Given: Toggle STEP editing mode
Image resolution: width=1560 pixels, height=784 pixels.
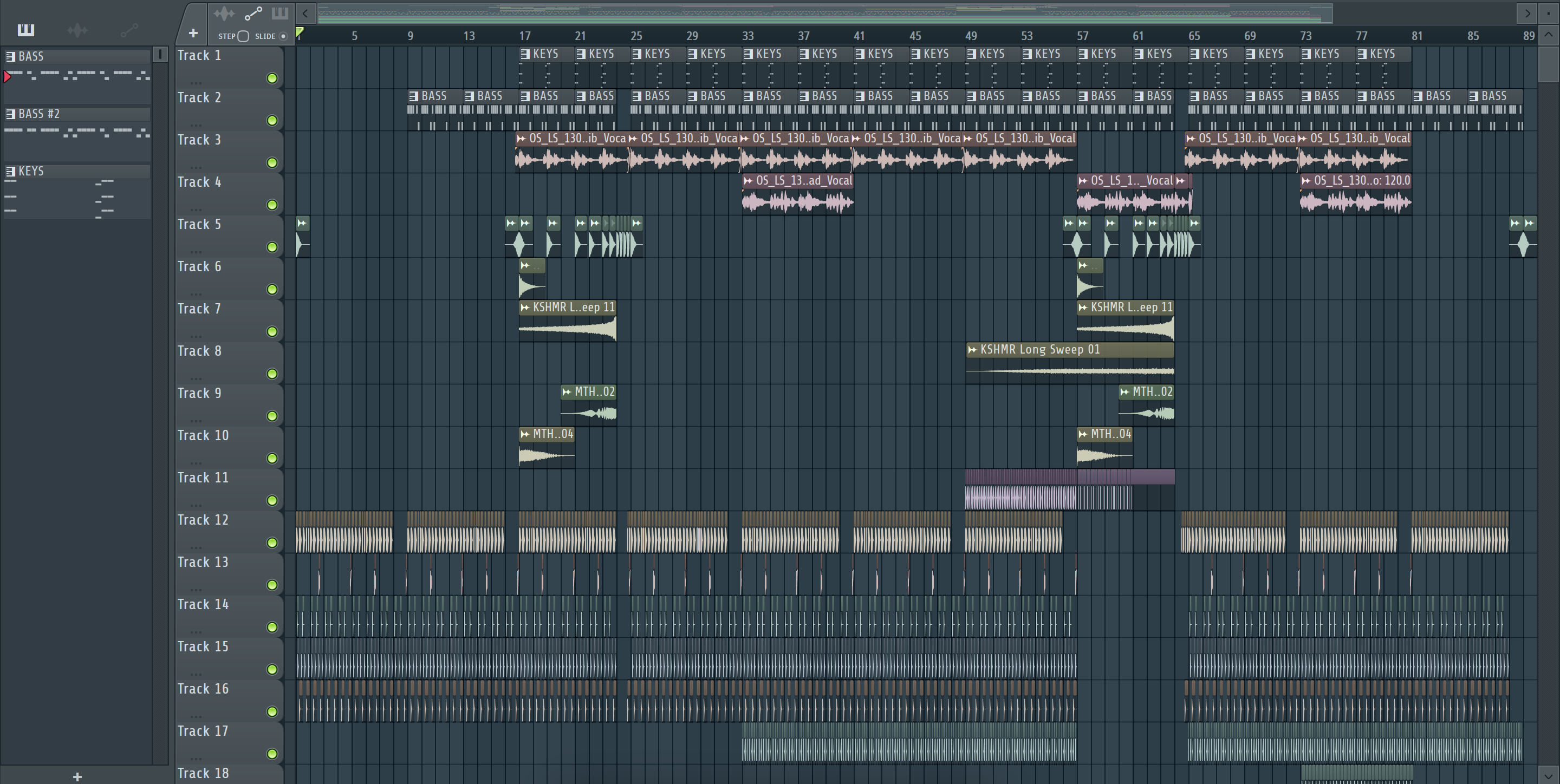Looking at the screenshot, I should pyautogui.click(x=243, y=36).
